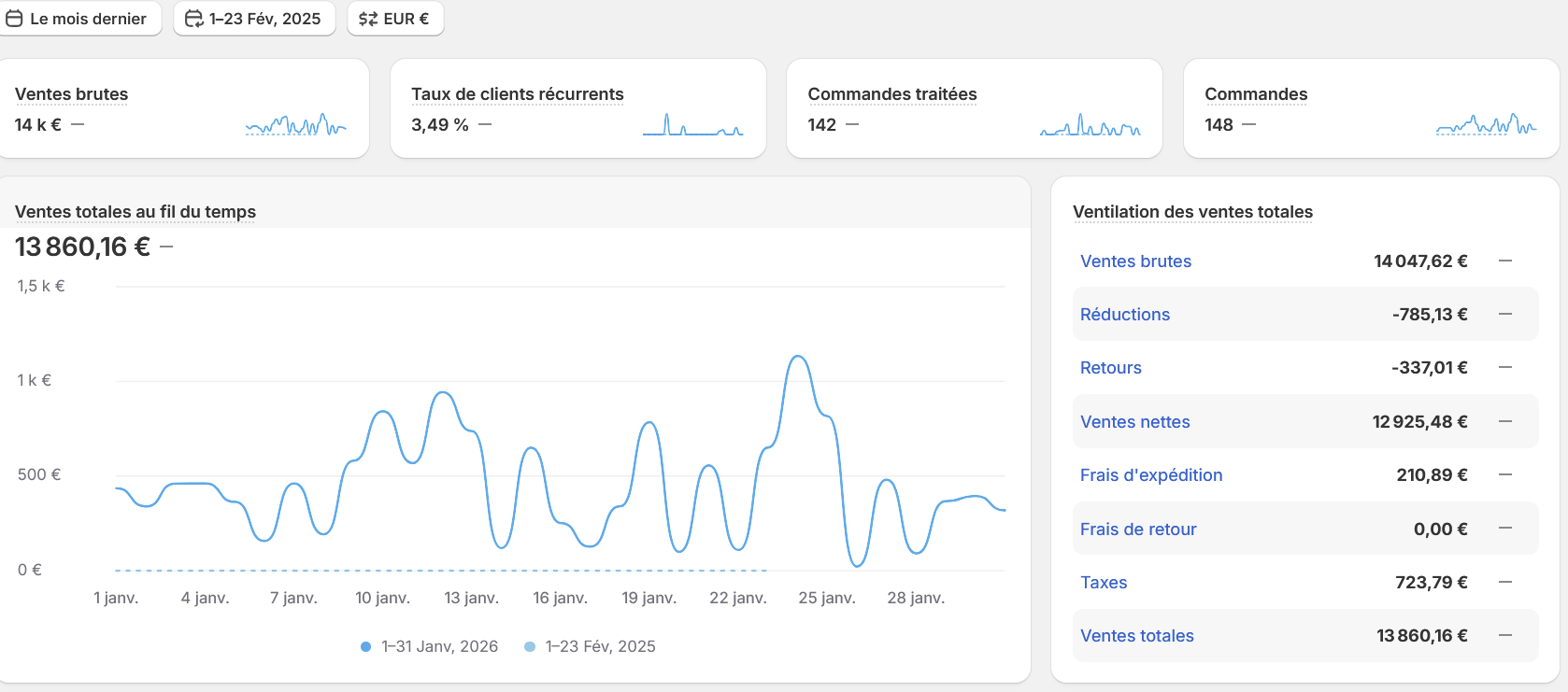Click the currency exchange icon beside EUR €
The image size is (1568, 692).
coord(368,19)
